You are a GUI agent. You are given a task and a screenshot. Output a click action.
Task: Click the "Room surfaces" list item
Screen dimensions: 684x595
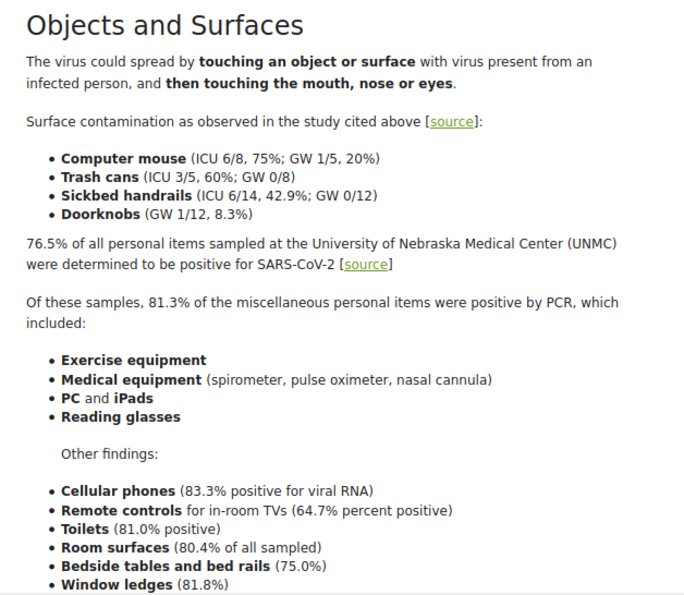(x=115, y=547)
